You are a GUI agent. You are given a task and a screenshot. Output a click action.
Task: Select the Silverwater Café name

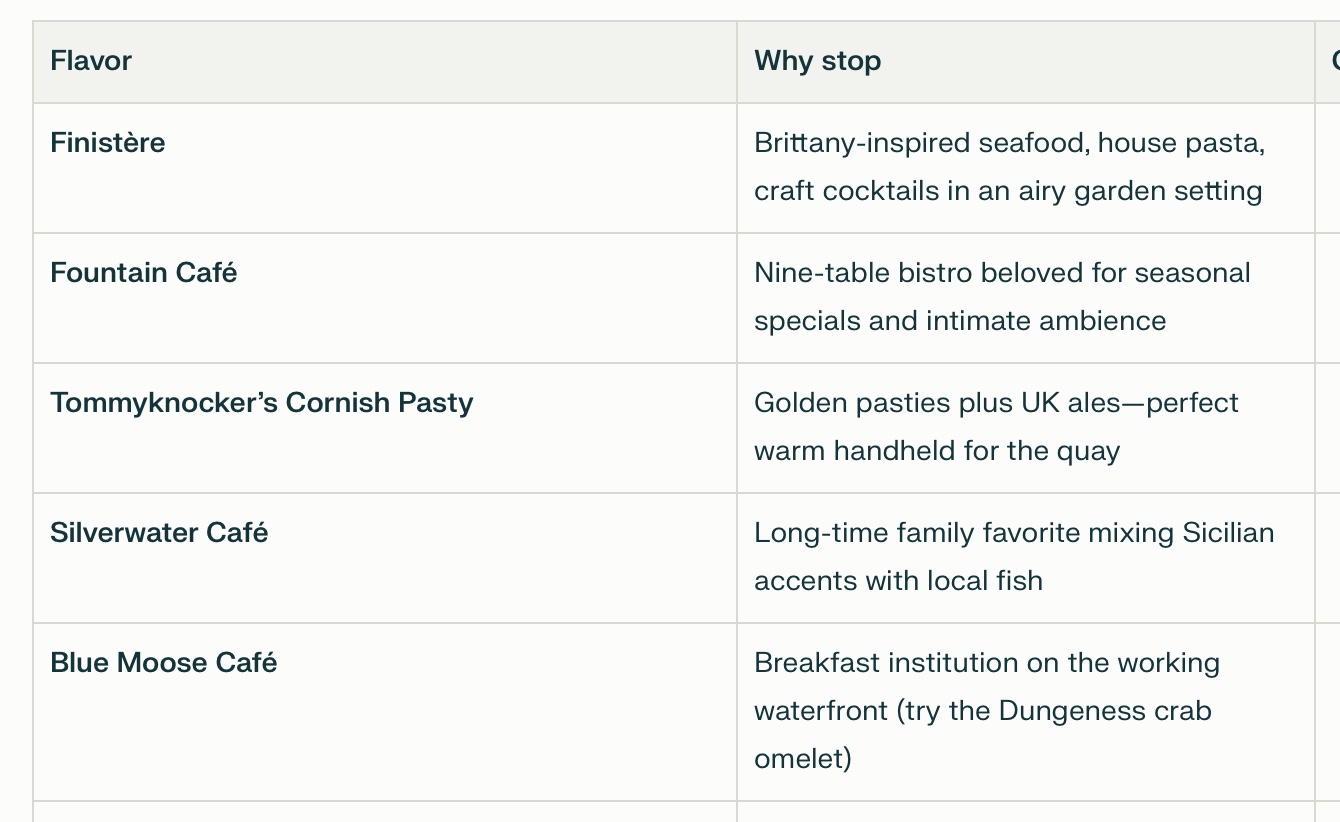(159, 533)
